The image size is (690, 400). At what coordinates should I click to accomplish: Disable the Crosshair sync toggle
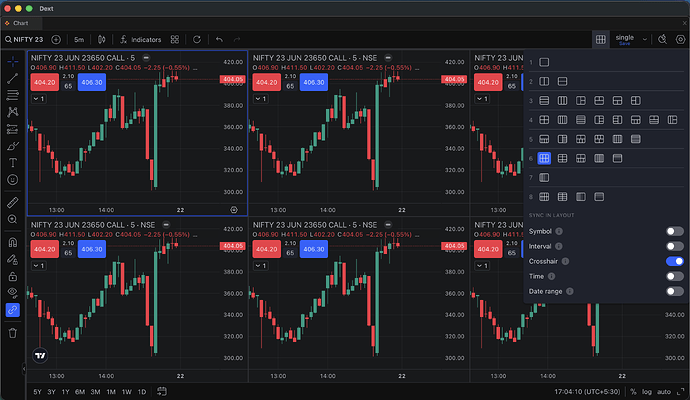pos(675,261)
